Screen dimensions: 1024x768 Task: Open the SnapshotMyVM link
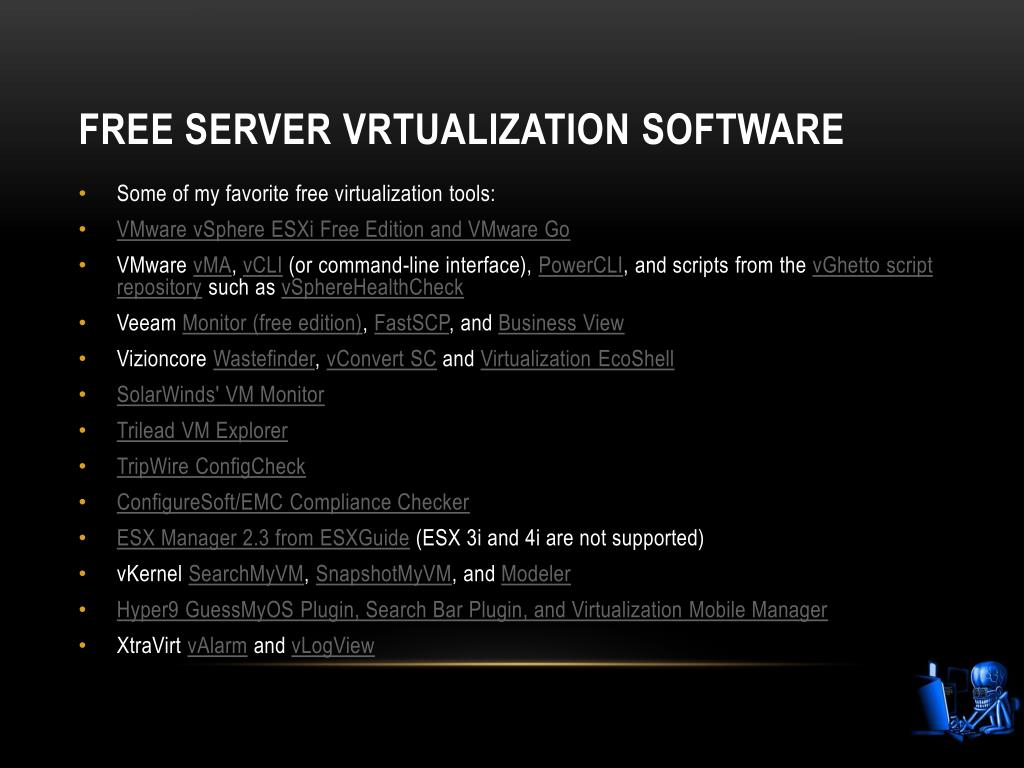(x=384, y=575)
